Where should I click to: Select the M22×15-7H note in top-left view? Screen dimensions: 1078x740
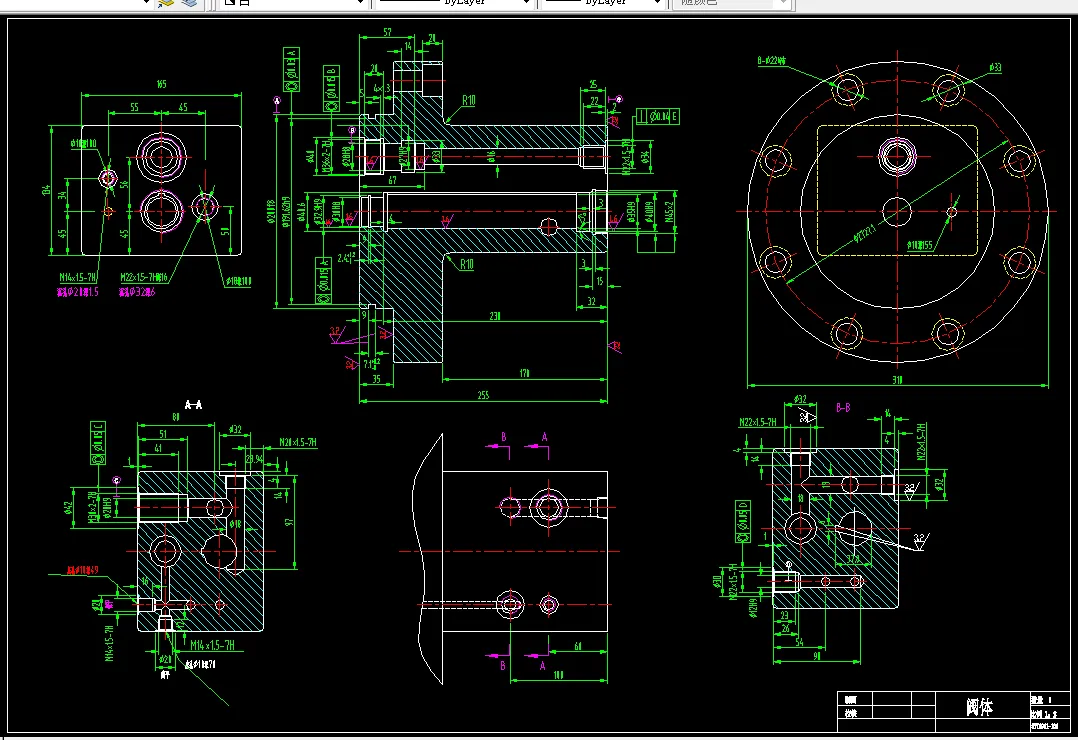pos(144,278)
